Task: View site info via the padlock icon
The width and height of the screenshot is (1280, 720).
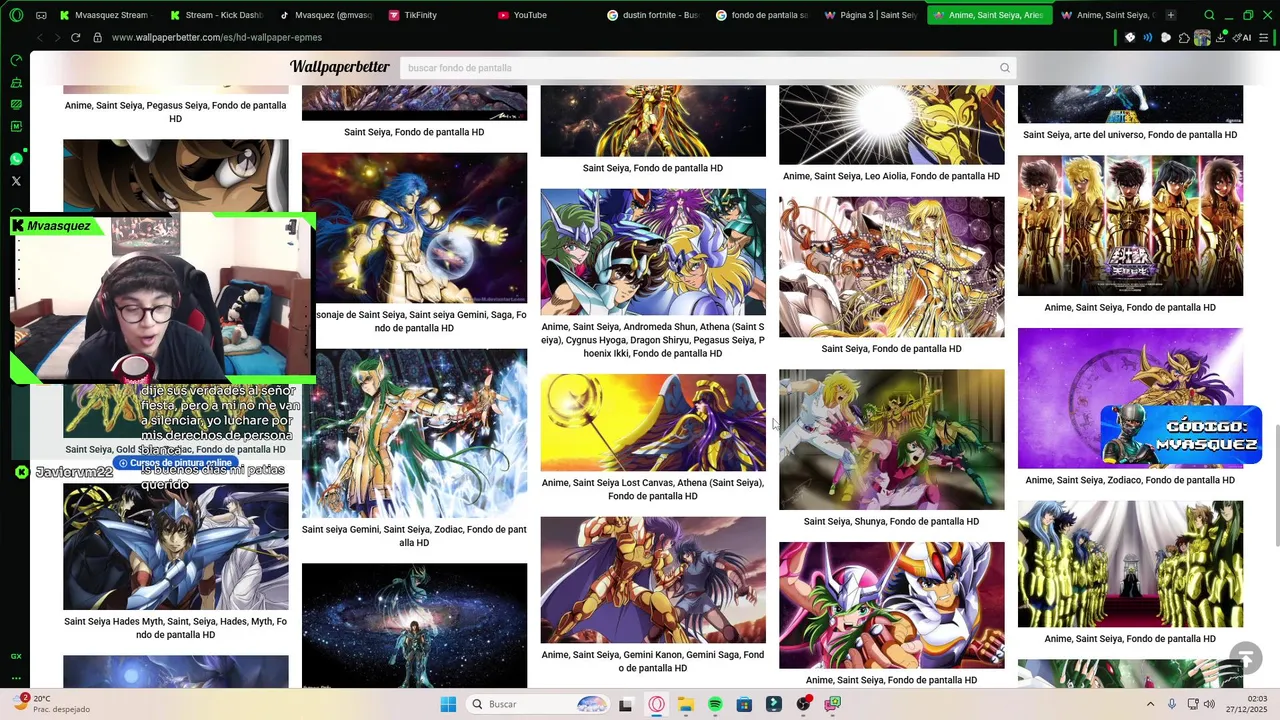Action: pos(98,37)
